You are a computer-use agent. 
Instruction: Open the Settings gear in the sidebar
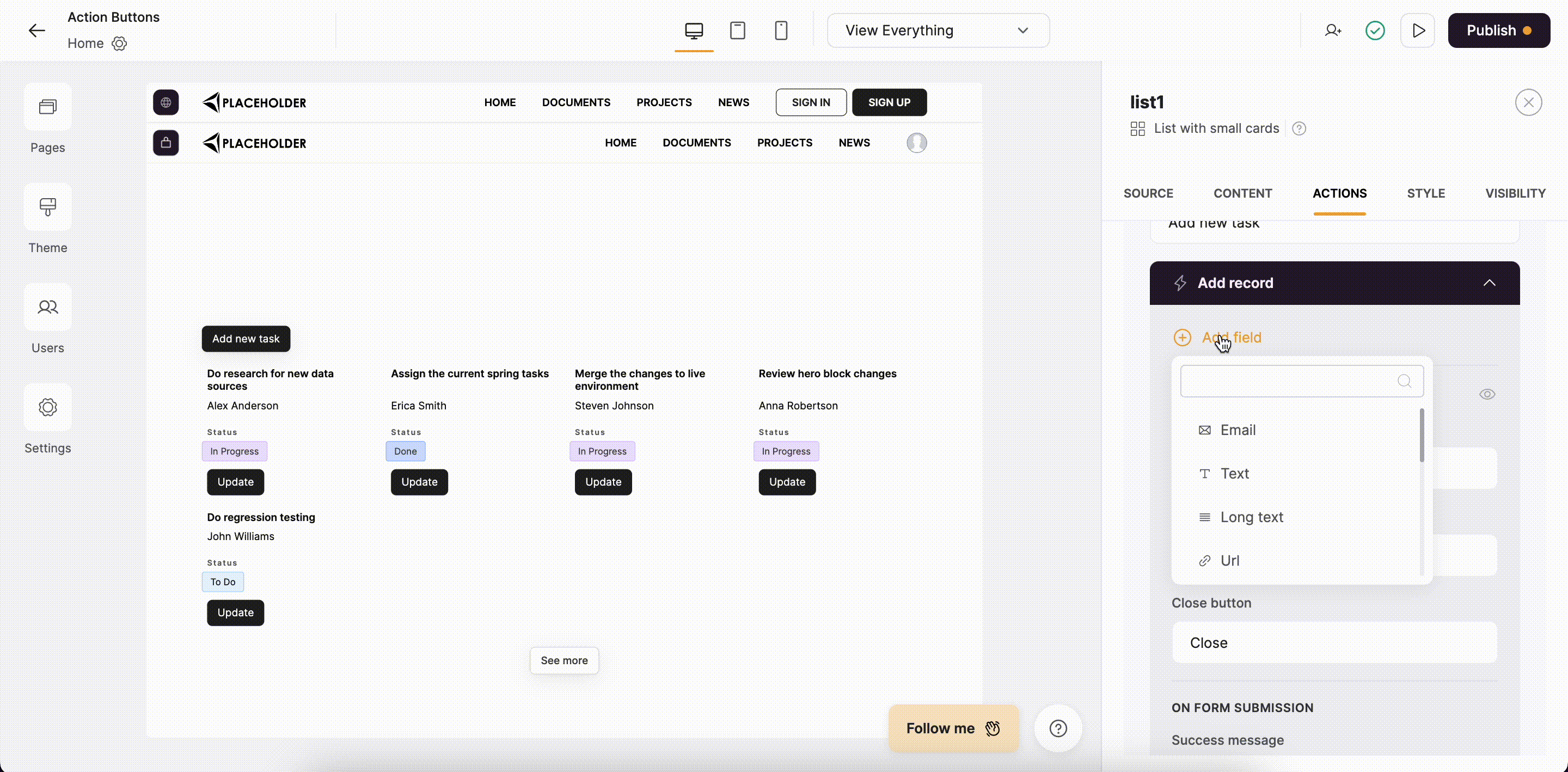pyautogui.click(x=47, y=420)
